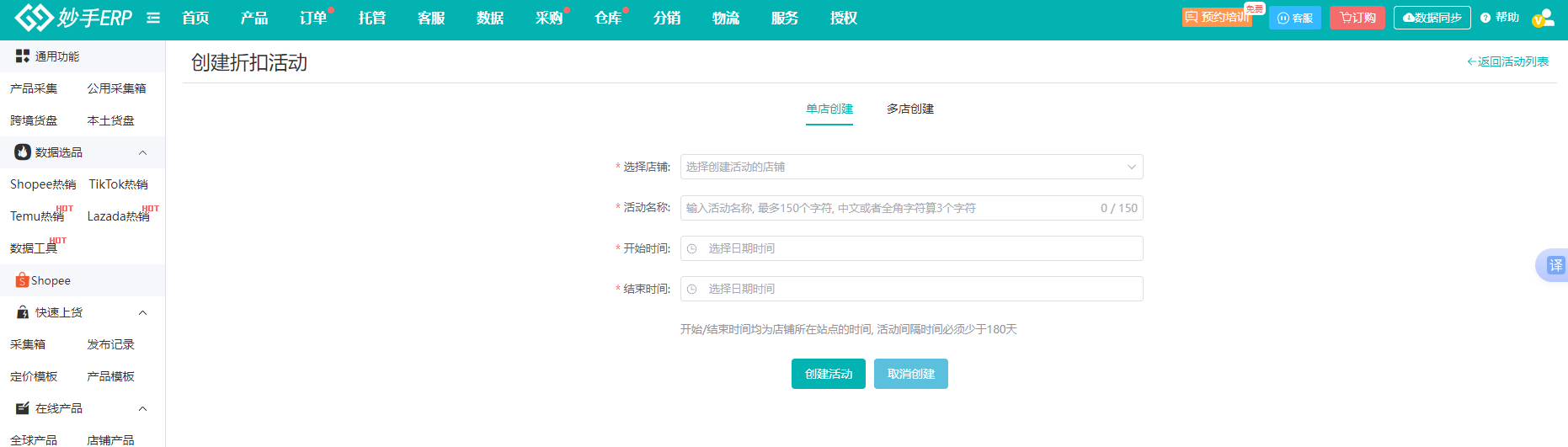Switch to the 多店创建 tab

click(x=909, y=109)
